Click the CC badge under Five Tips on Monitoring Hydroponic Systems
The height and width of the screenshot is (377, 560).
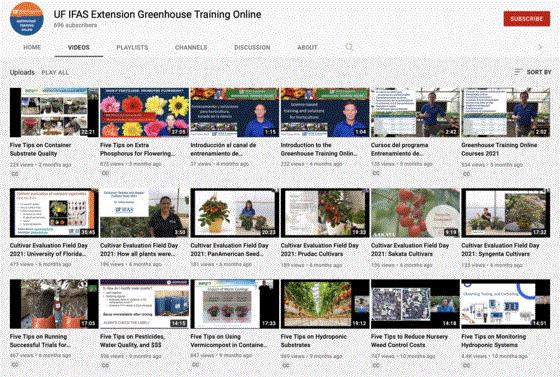(x=466, y=365)
